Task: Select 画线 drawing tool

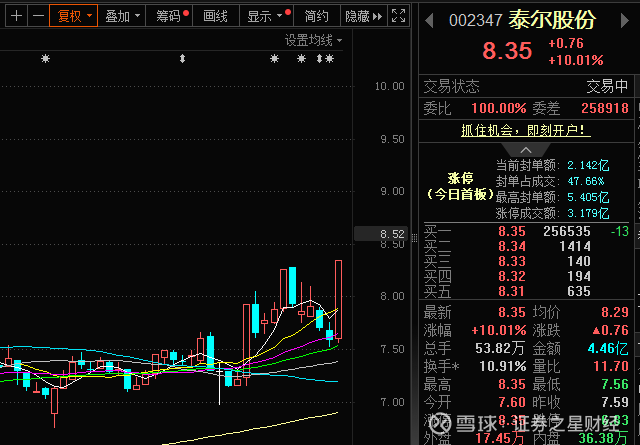Action: [216, 16]
